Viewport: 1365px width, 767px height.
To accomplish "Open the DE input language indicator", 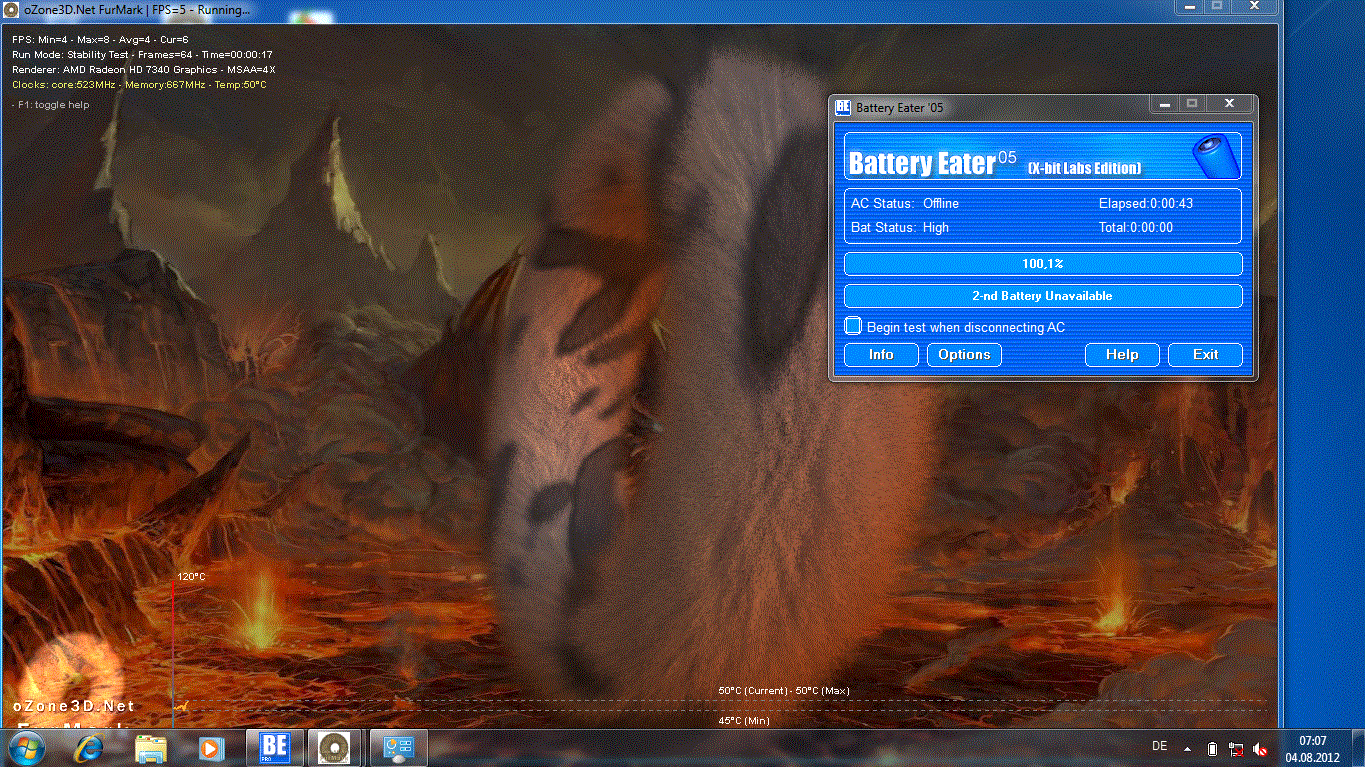I will [1160, 746].
